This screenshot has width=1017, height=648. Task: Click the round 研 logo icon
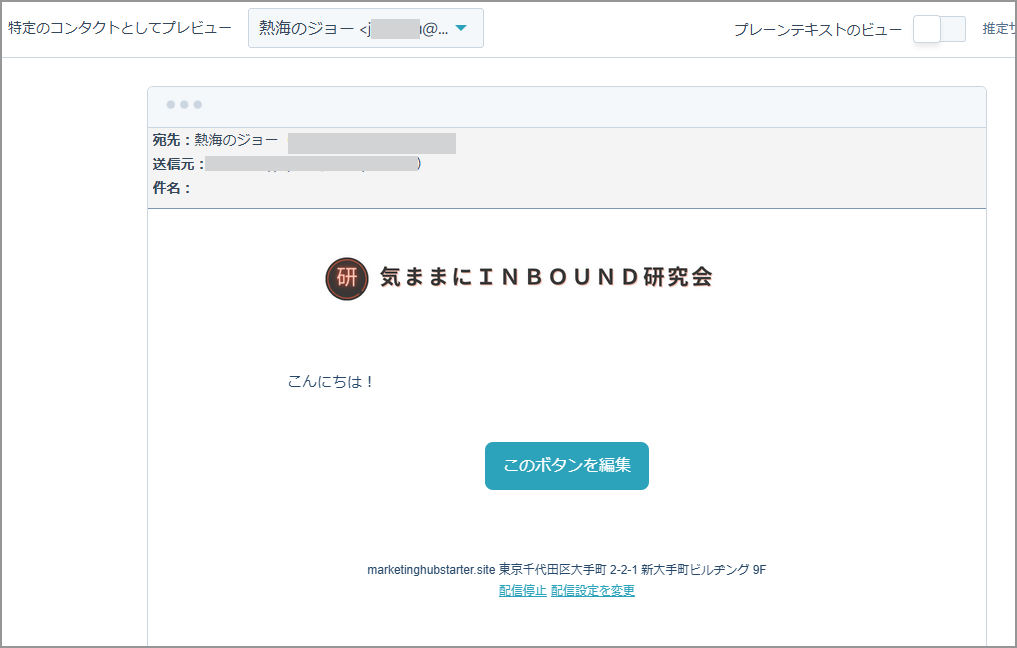click(347, 278)
